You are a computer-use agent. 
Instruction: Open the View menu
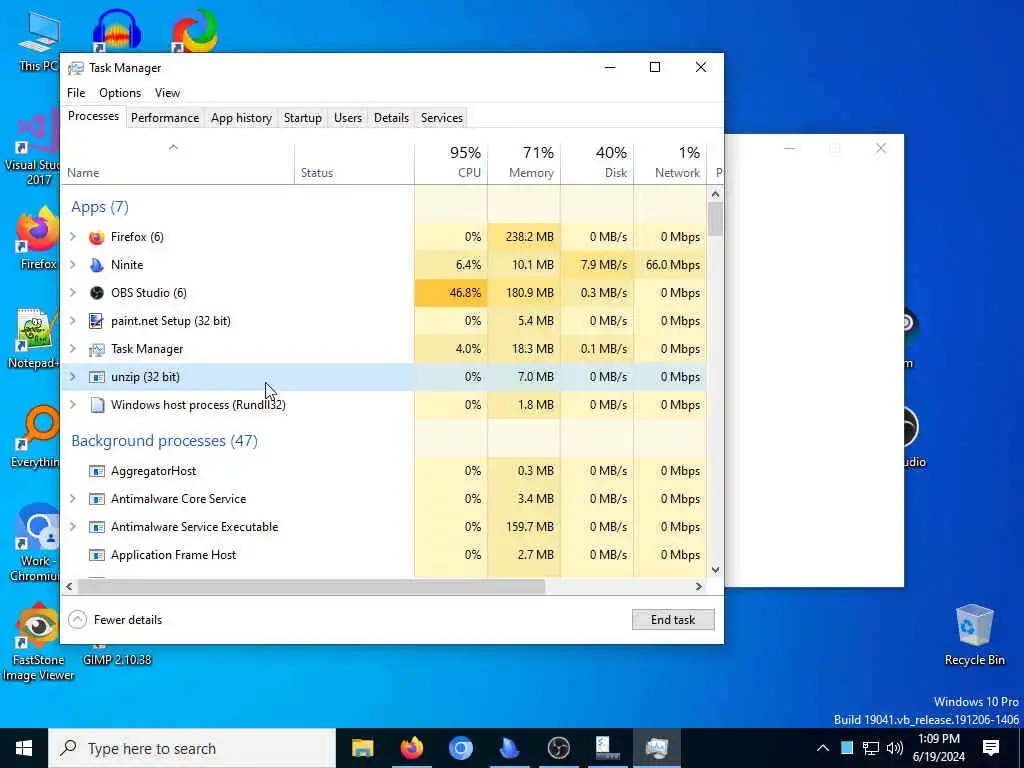[167, 93]
